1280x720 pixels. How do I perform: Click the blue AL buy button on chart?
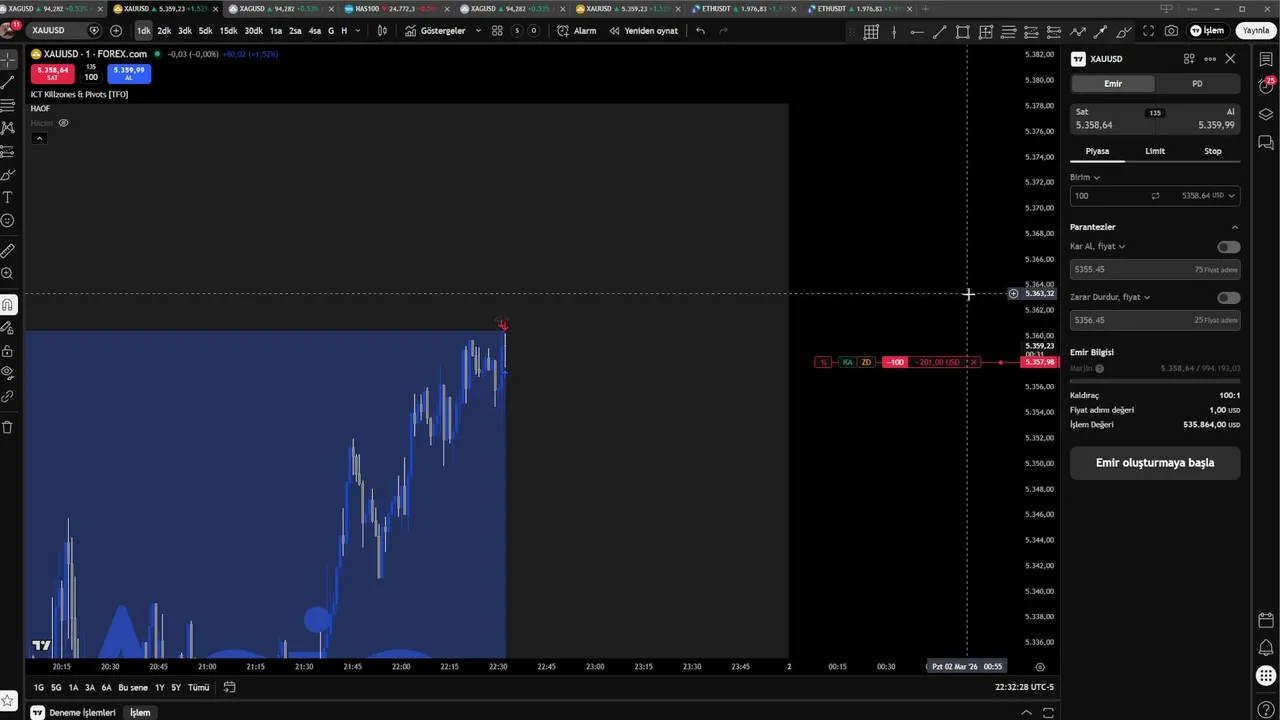(x=129, y=73)
